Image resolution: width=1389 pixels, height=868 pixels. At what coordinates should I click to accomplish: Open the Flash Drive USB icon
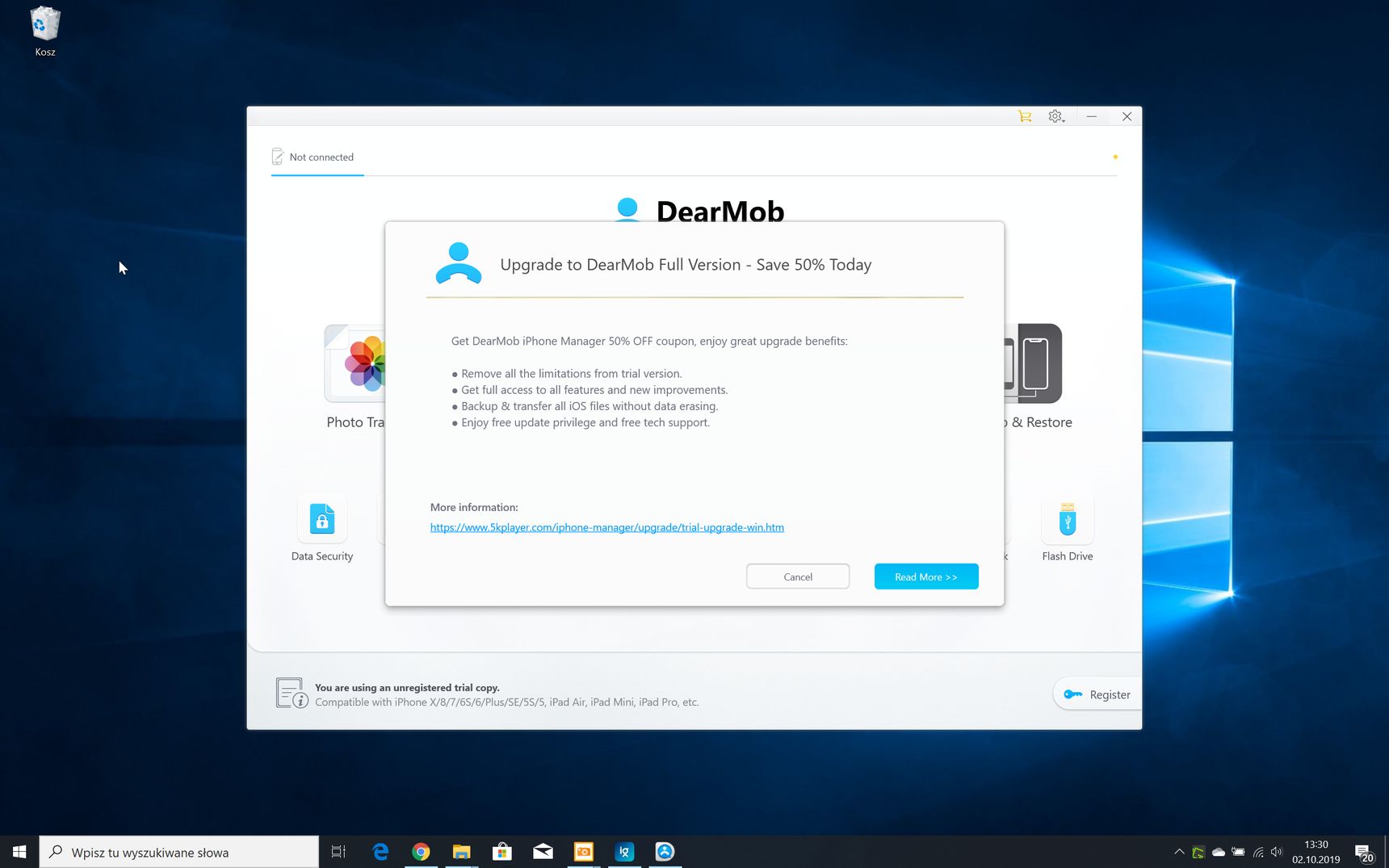click(1068, 519)
